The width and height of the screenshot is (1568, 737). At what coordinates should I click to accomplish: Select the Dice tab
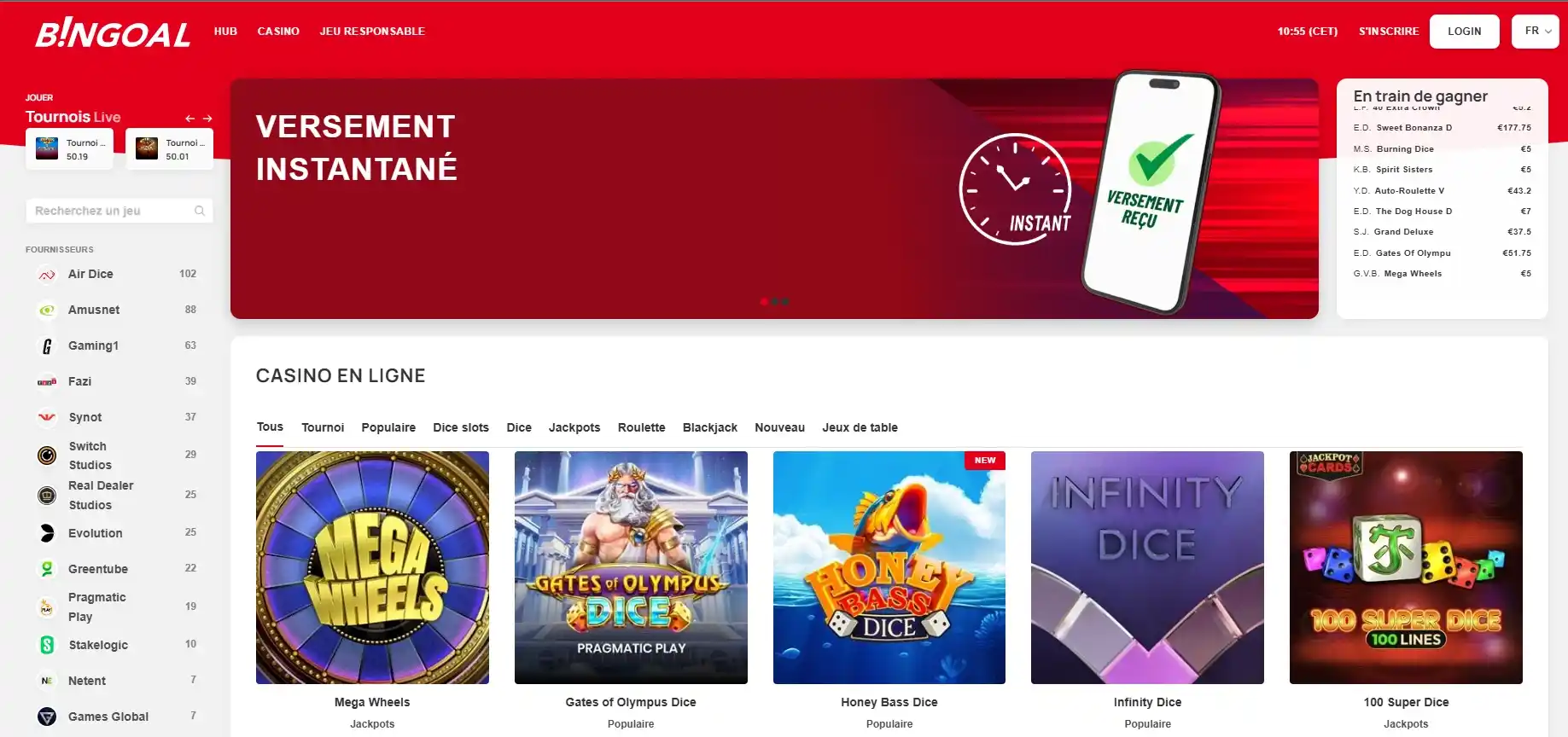click(x=519, y=428)
